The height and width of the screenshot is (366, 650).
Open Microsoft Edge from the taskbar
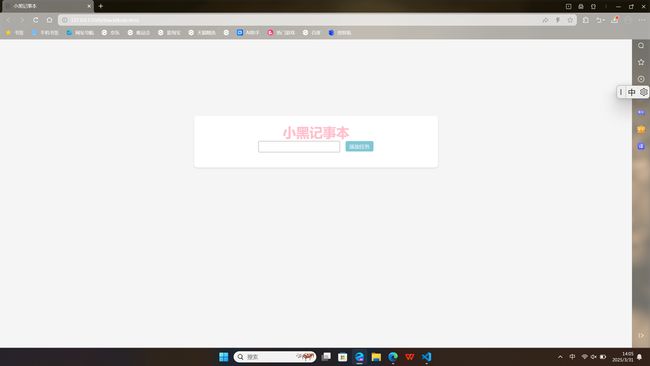393,356
